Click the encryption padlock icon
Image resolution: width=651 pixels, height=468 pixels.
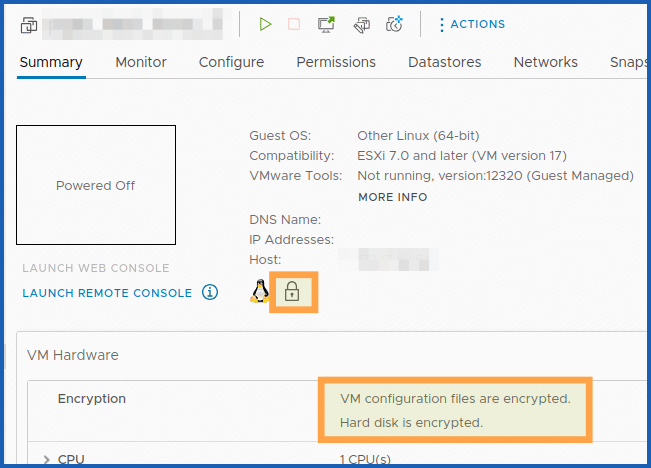pyautogui.click(x=292, y=292)
